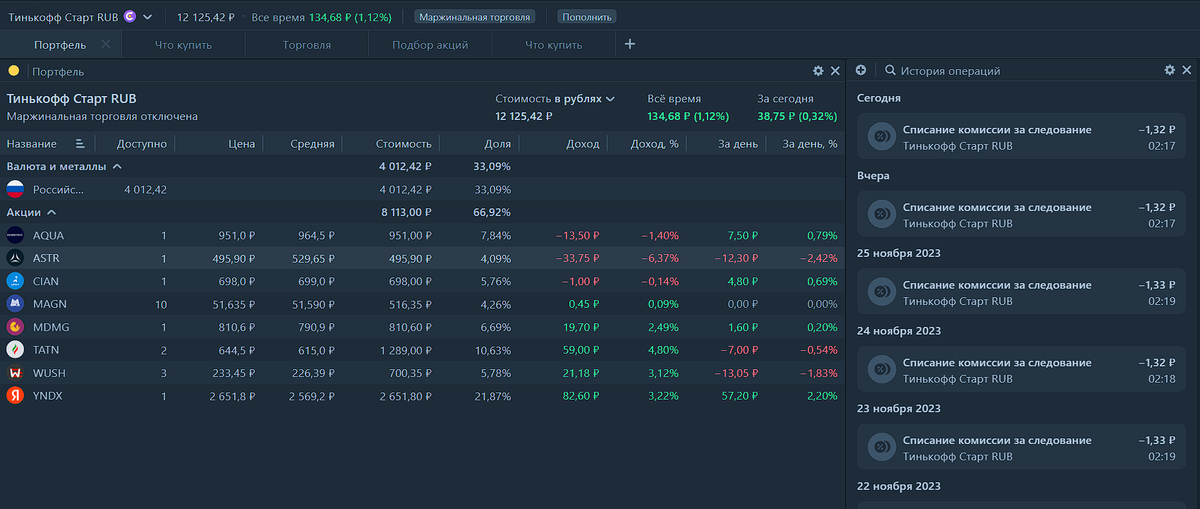Switch to the first 'Что купить' tab
The width and height of the screenshot is (1200, 509).
[183, 45]
